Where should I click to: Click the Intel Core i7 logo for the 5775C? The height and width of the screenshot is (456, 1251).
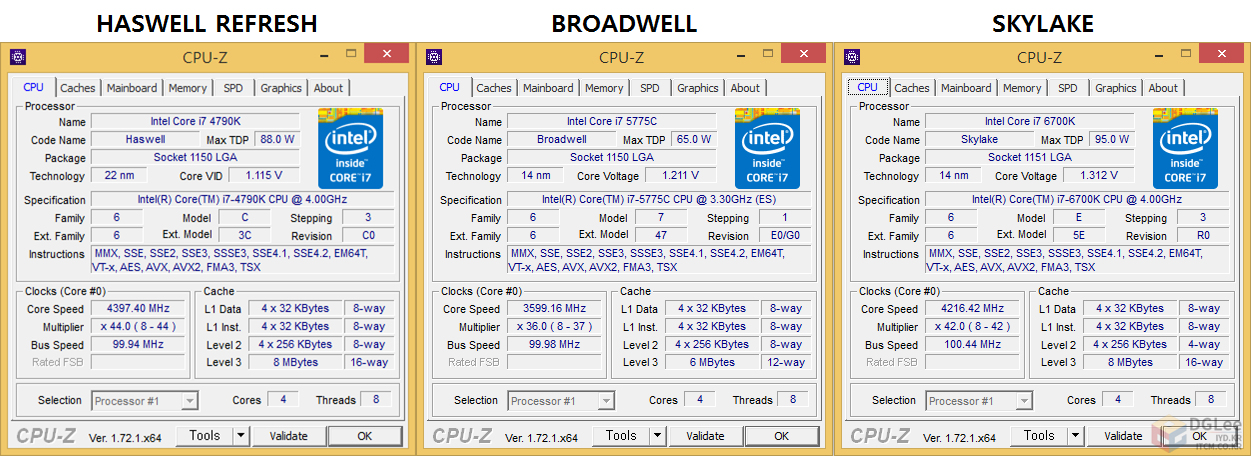pyautogui.click(x=767, y=148)
